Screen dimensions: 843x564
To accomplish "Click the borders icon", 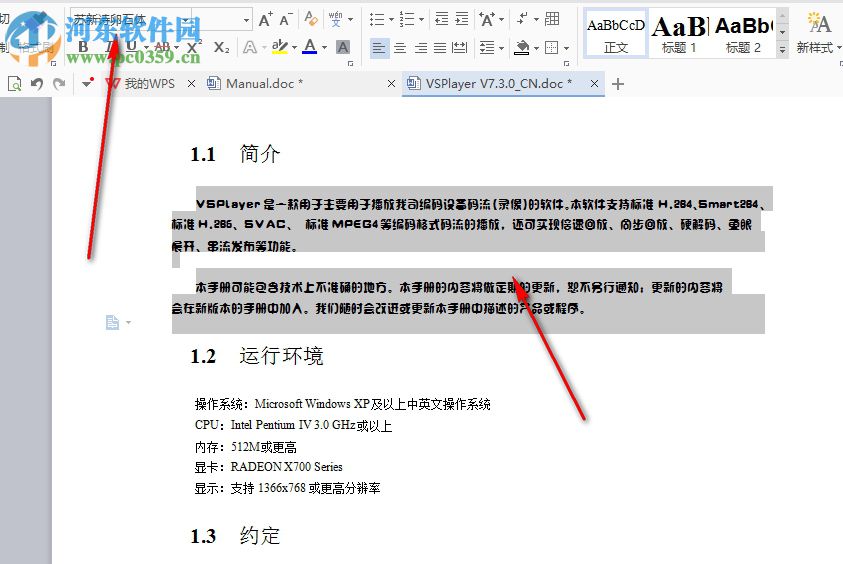I will [x=552, y=48].
